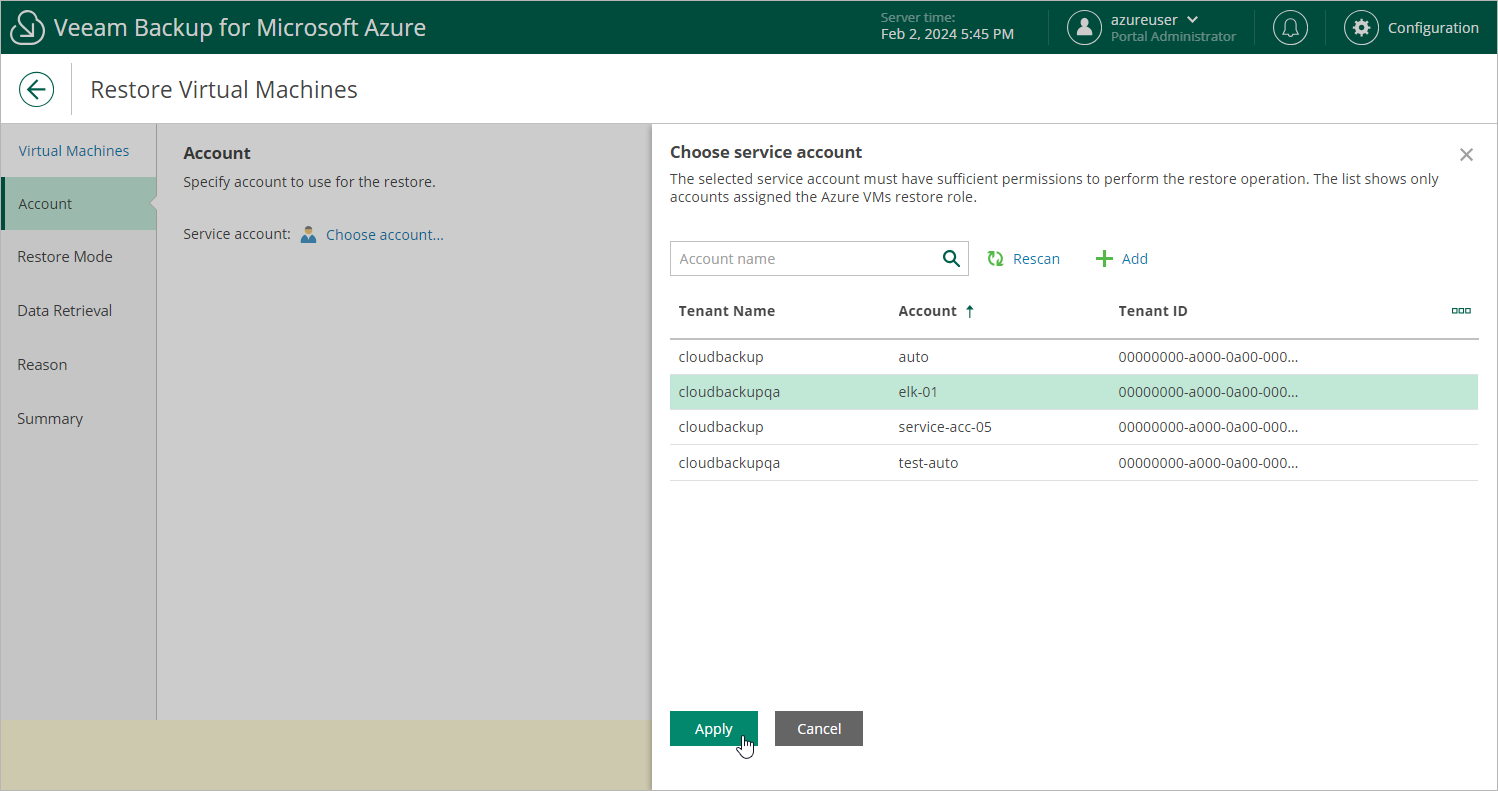This screenshot has width=1498, height=791.
Task: Click the Choose account link
Action: [x=384, y=235]
